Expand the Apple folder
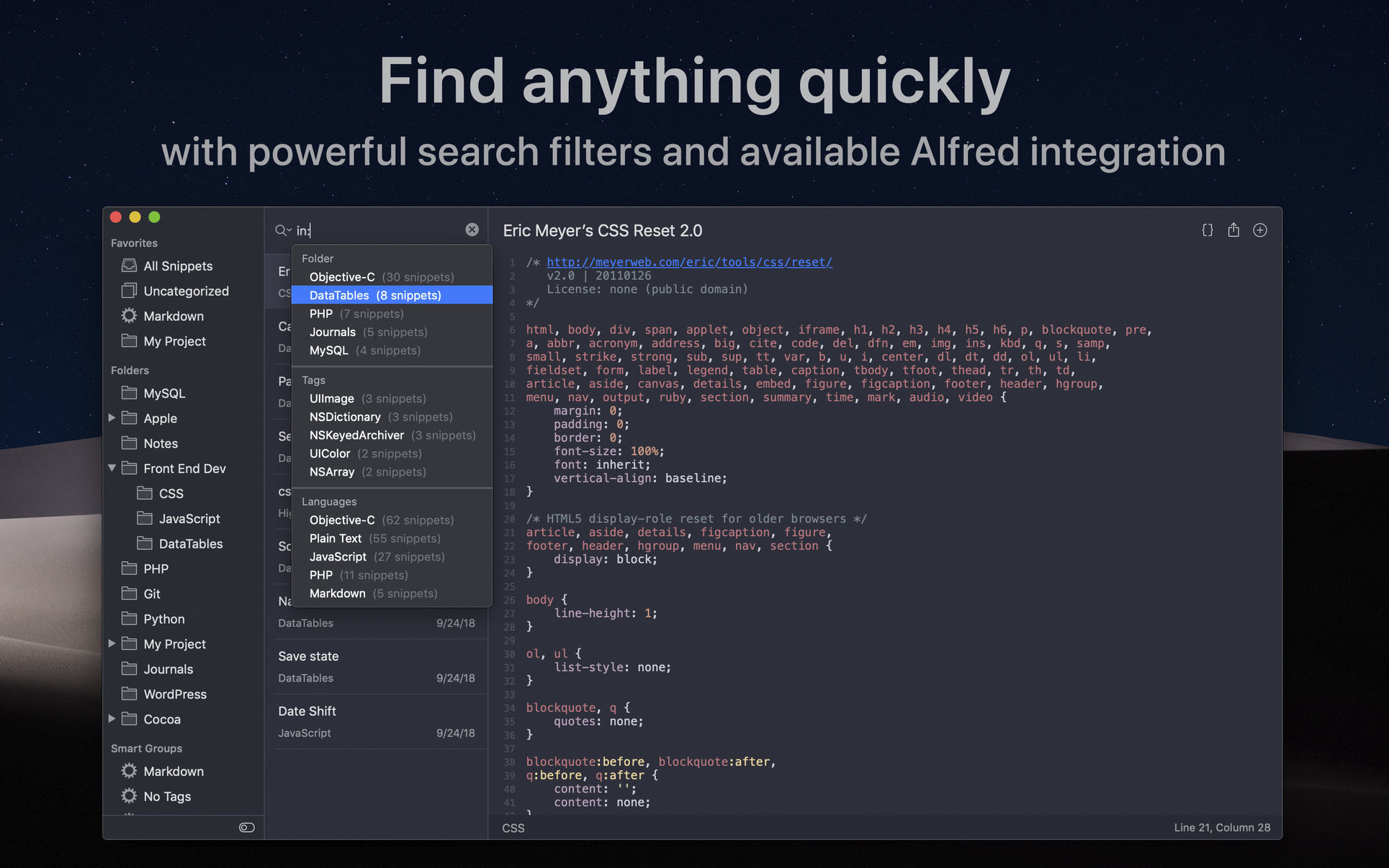The height and width of the screenshot is (868, 1389). (x=112, y=418)
